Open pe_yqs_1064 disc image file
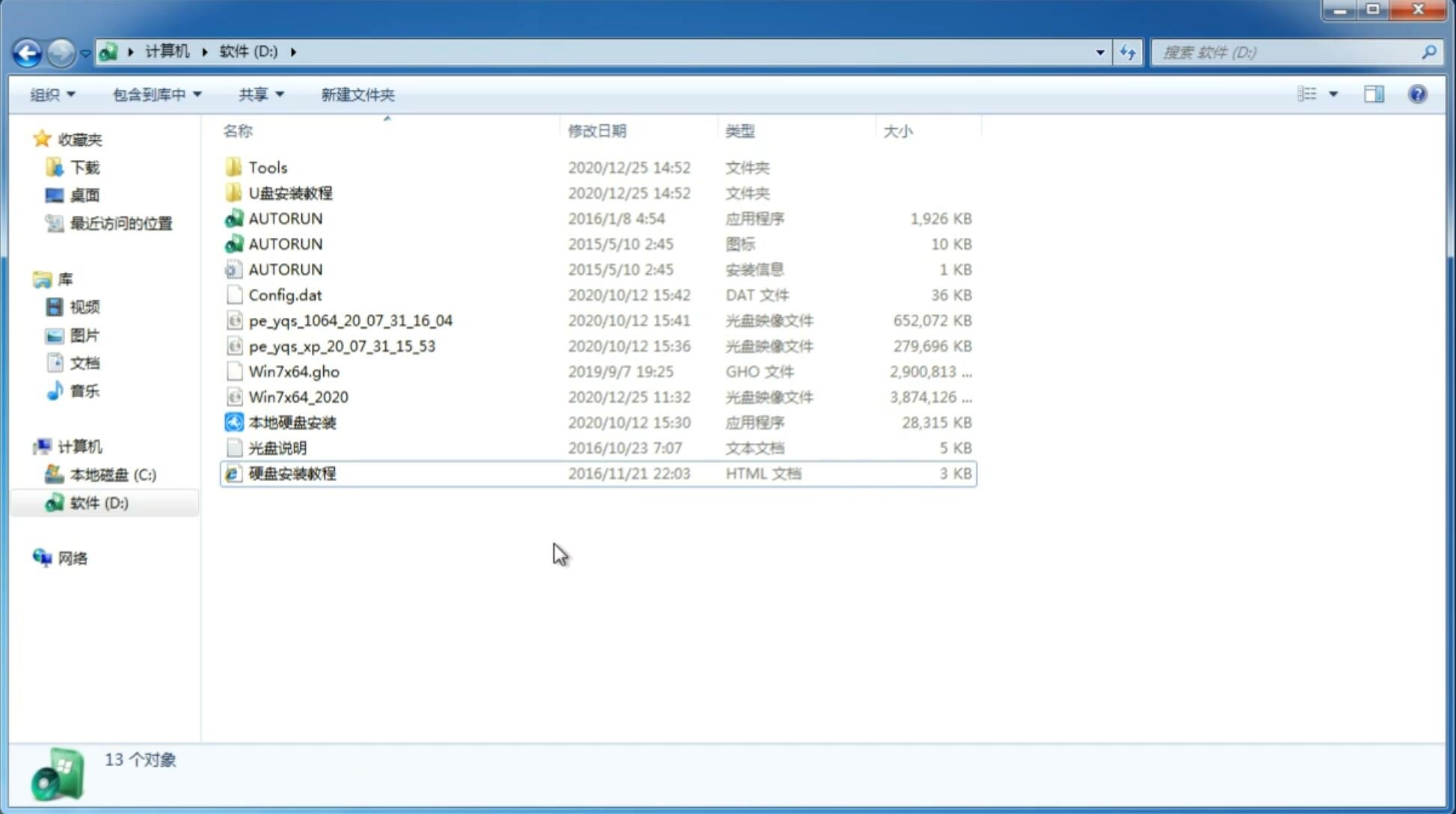1456x814 pixels. tap(350, 320)
